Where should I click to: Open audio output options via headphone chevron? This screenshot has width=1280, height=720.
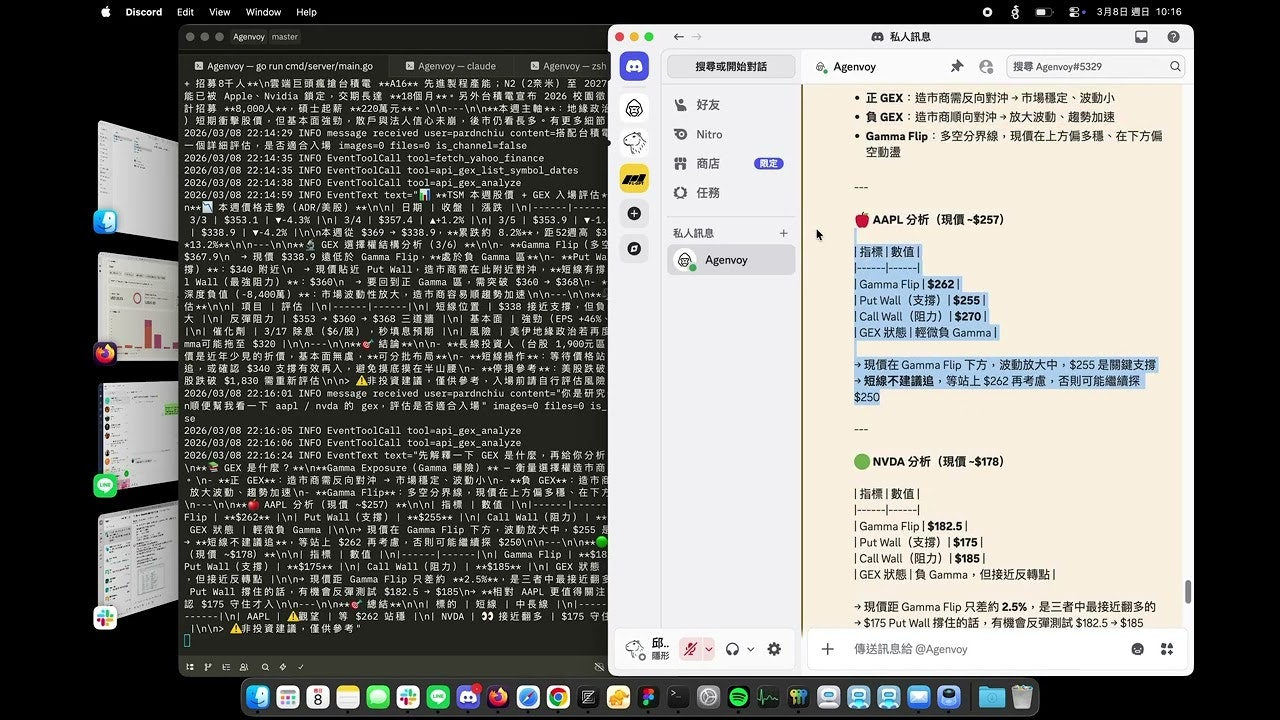click(750, 649)
